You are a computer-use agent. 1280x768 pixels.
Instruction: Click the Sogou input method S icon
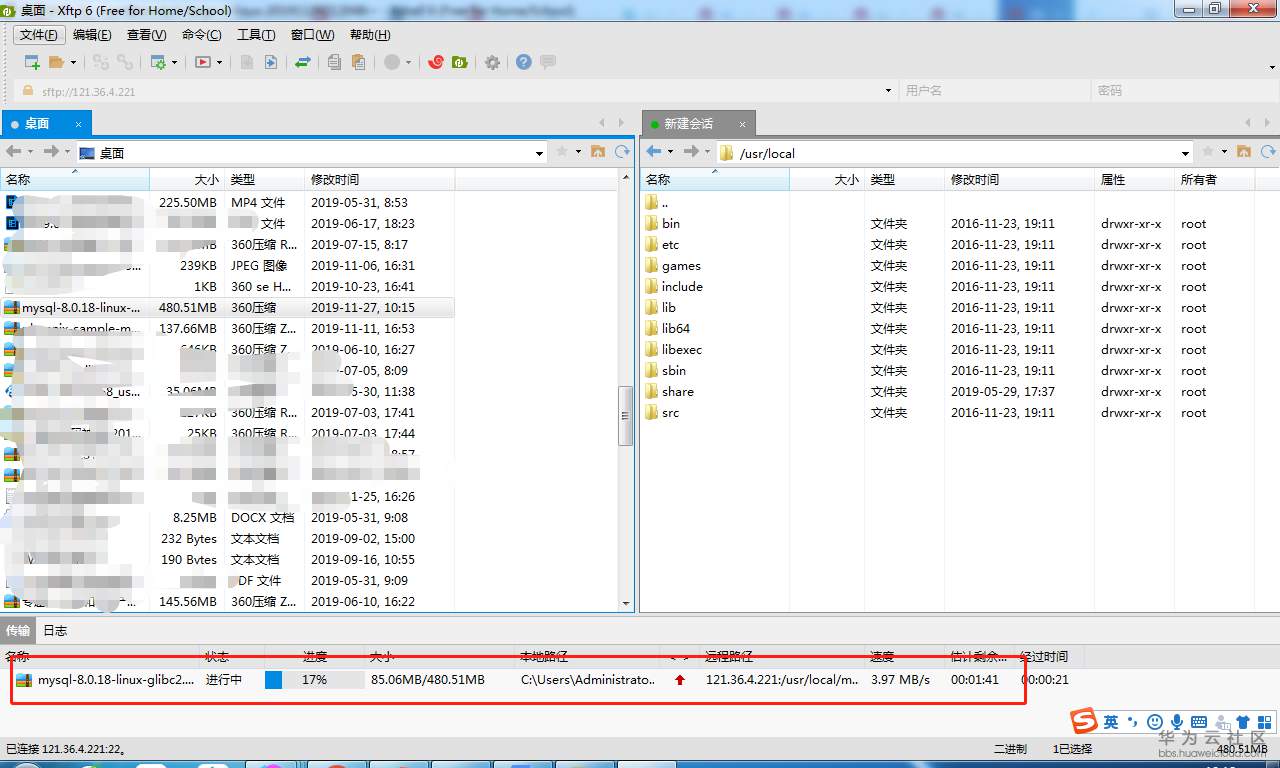(x=1084, y=722)
